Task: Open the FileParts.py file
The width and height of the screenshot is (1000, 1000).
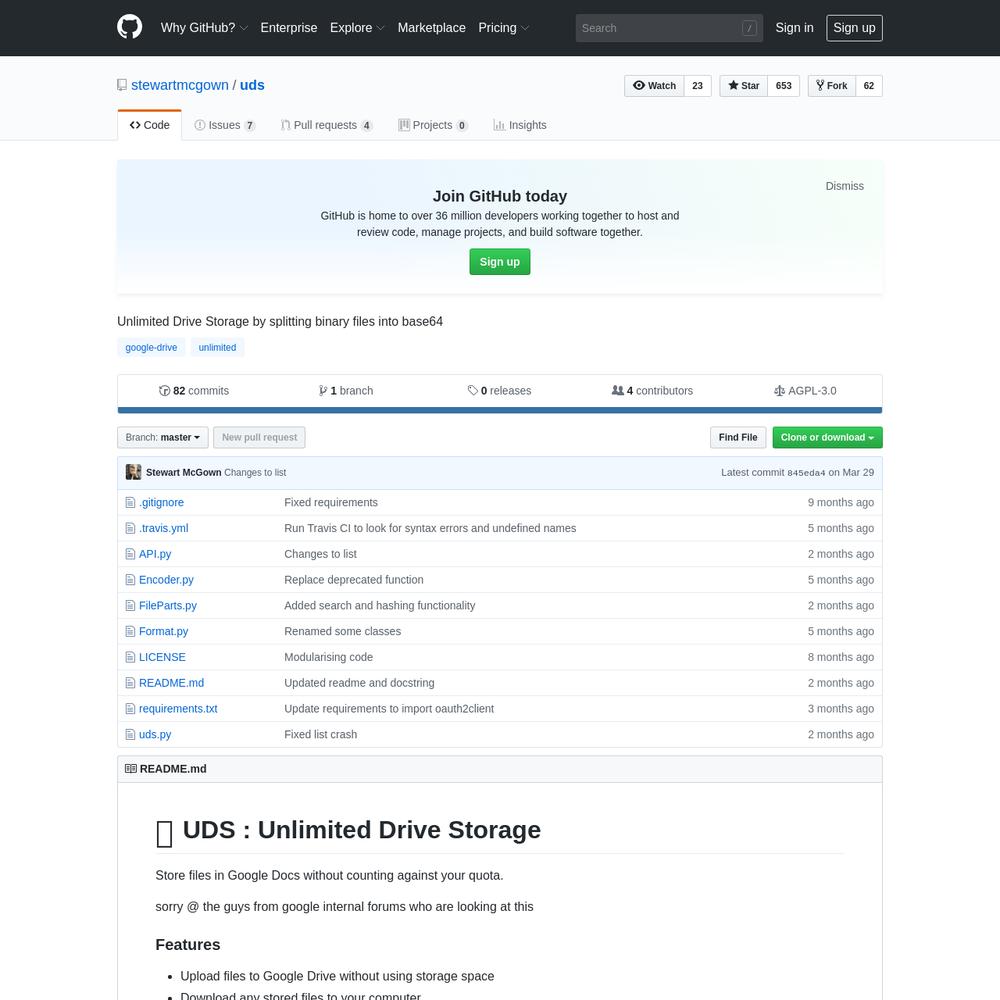Action: click(x=168, y=606)
